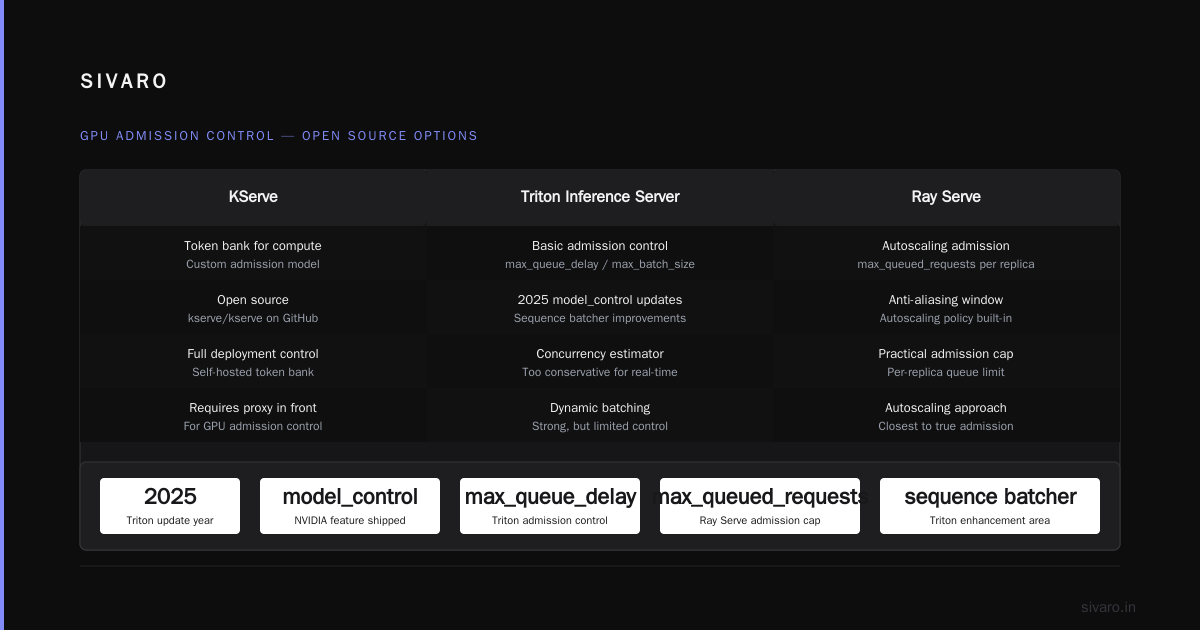Click 'Closest to true admission' subtext
1200x630 pixels.
pos(946,427)
